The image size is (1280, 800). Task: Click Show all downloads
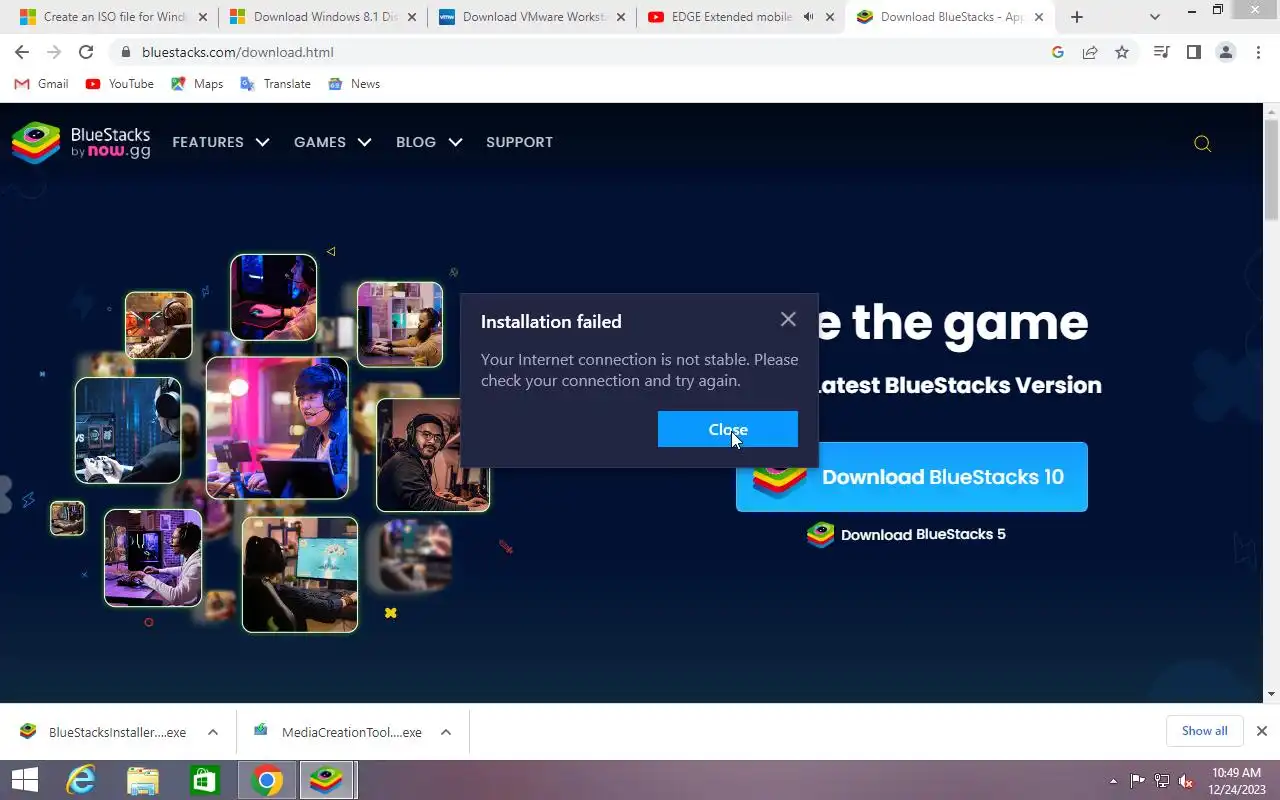point(1204,731)
